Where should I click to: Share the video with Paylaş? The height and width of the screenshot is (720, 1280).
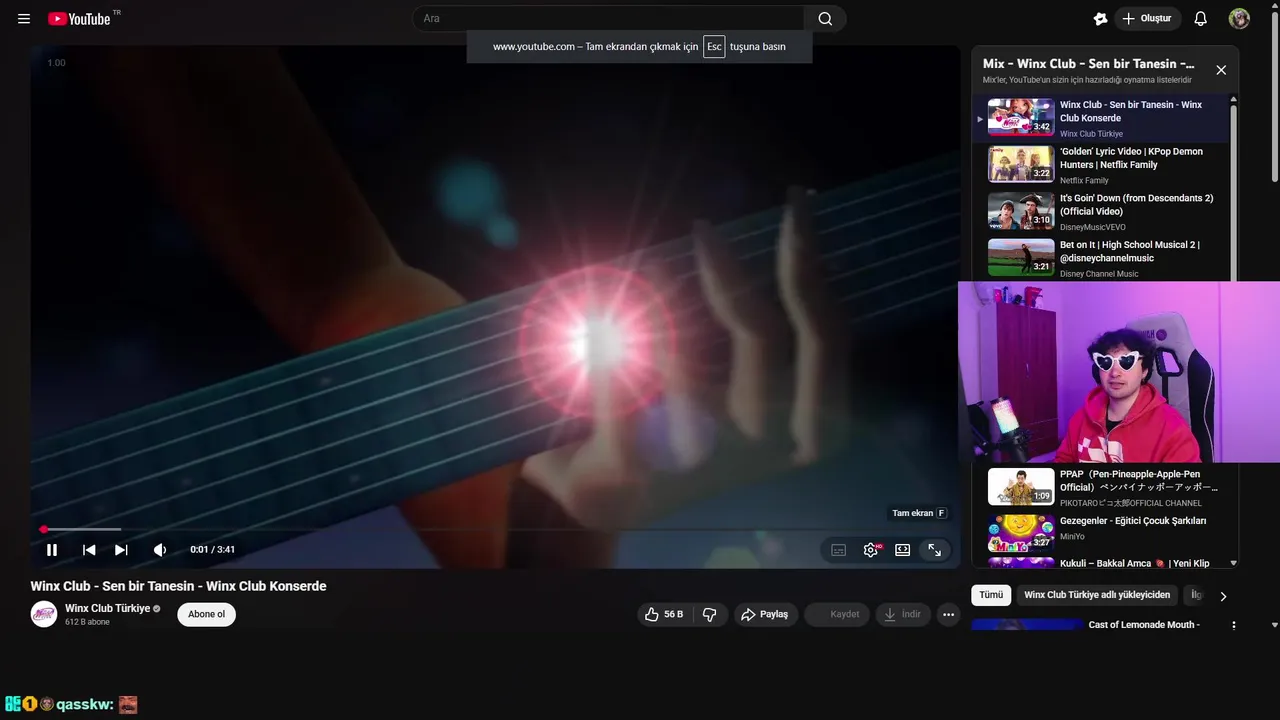[765, 614]
